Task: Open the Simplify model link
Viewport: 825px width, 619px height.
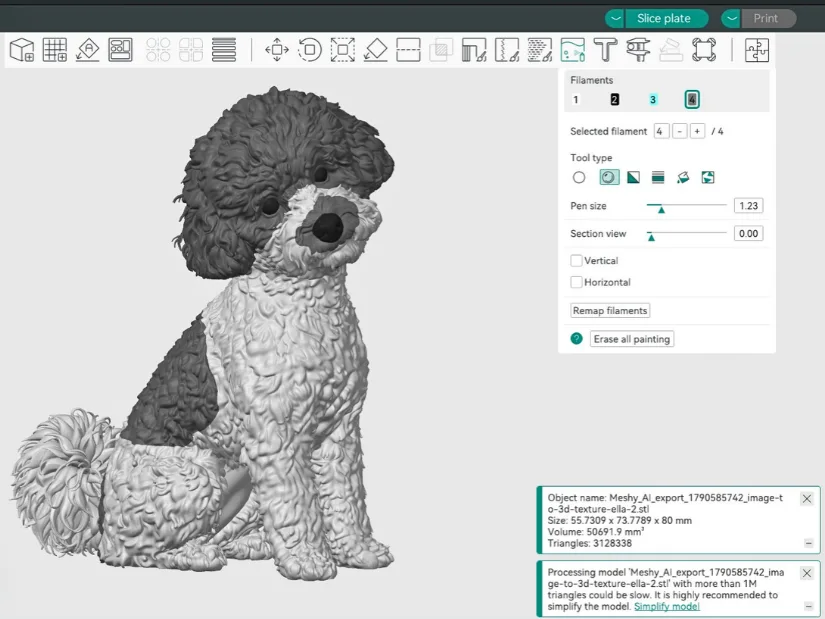Action: coord(667,606)
